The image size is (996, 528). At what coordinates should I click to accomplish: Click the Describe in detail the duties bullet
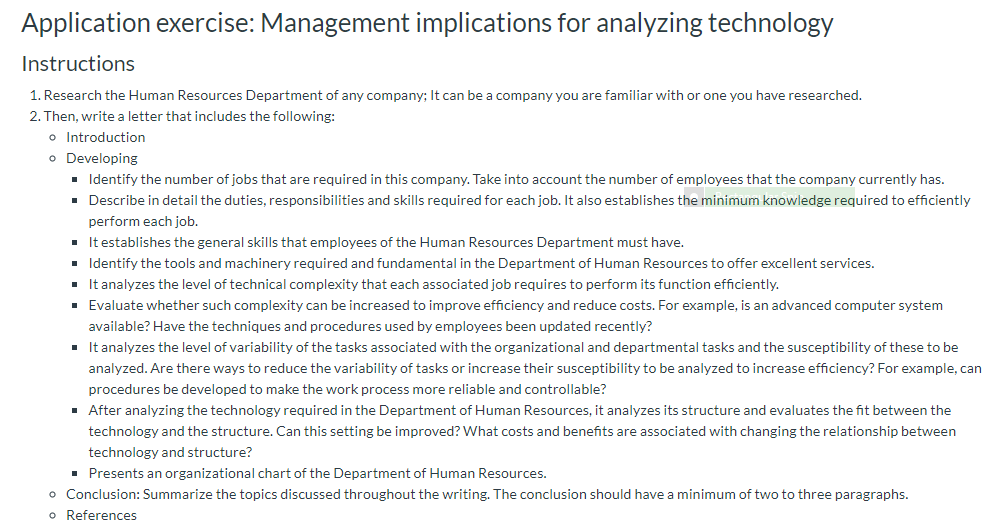[380, 200]
